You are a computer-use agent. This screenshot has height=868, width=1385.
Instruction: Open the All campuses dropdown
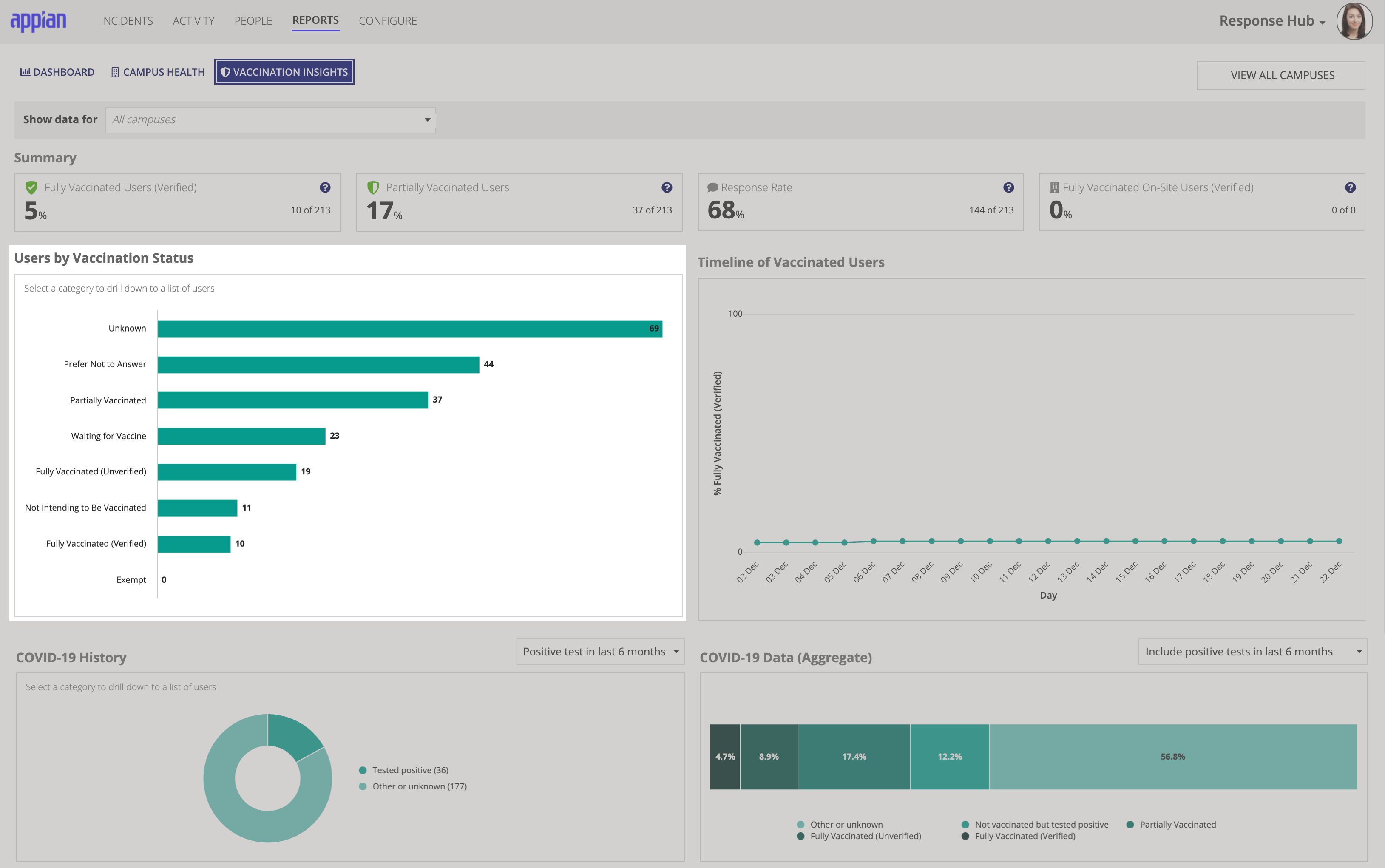click(270, 120)
